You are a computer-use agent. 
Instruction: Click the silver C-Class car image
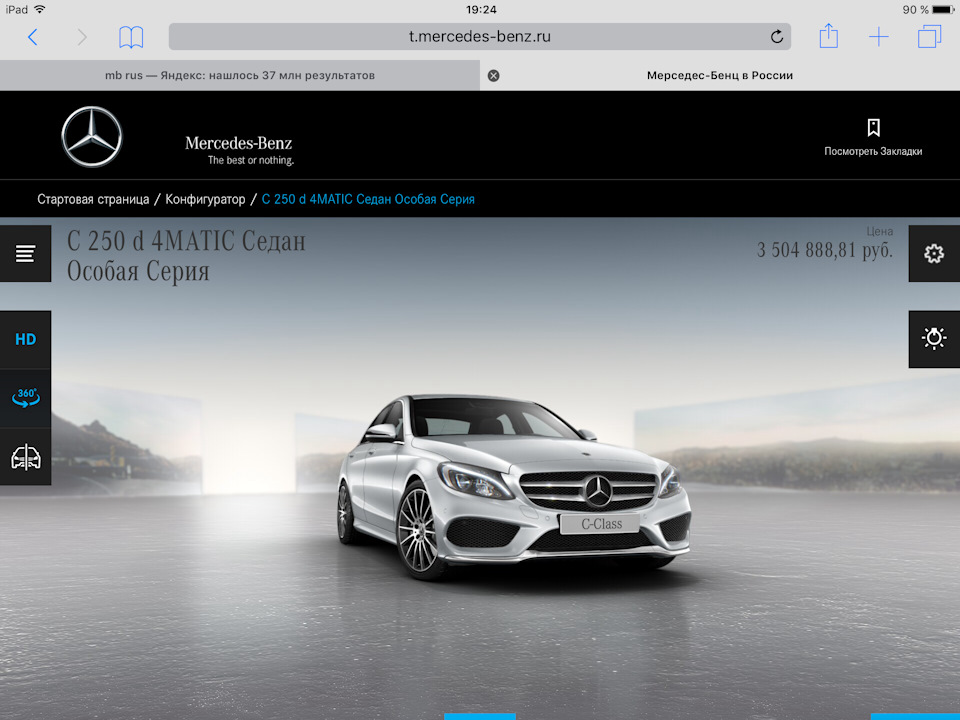click(x=514, y=487)
